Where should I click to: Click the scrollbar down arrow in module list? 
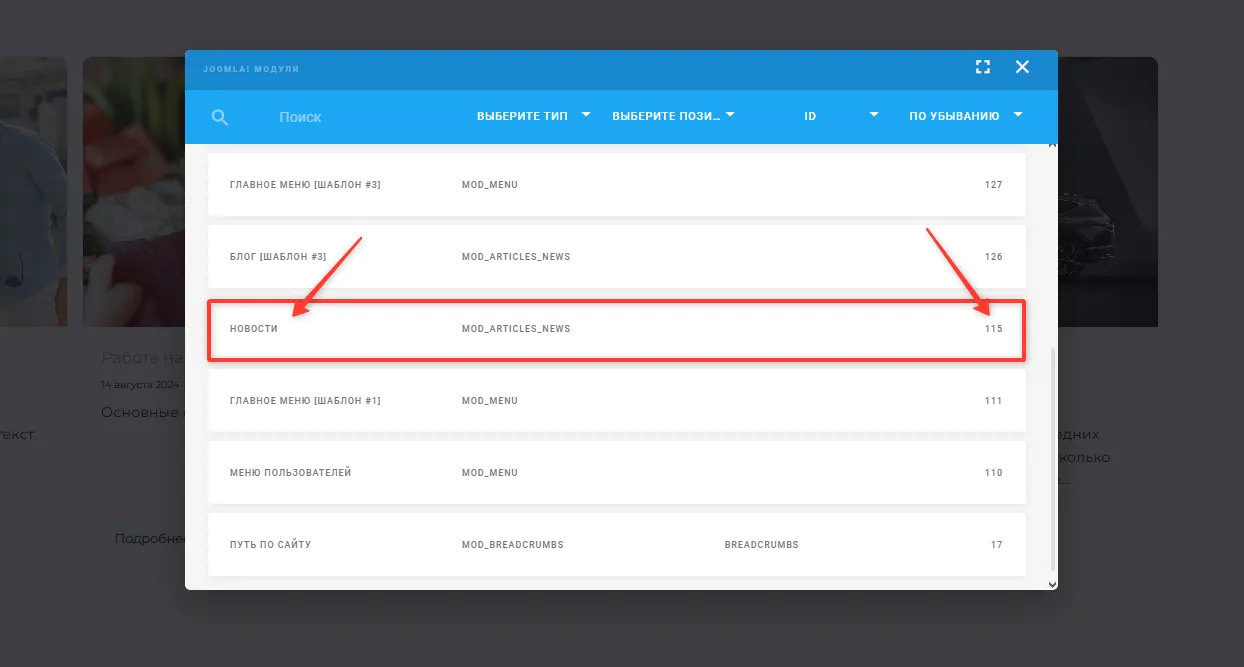(x=1051, y=584)
